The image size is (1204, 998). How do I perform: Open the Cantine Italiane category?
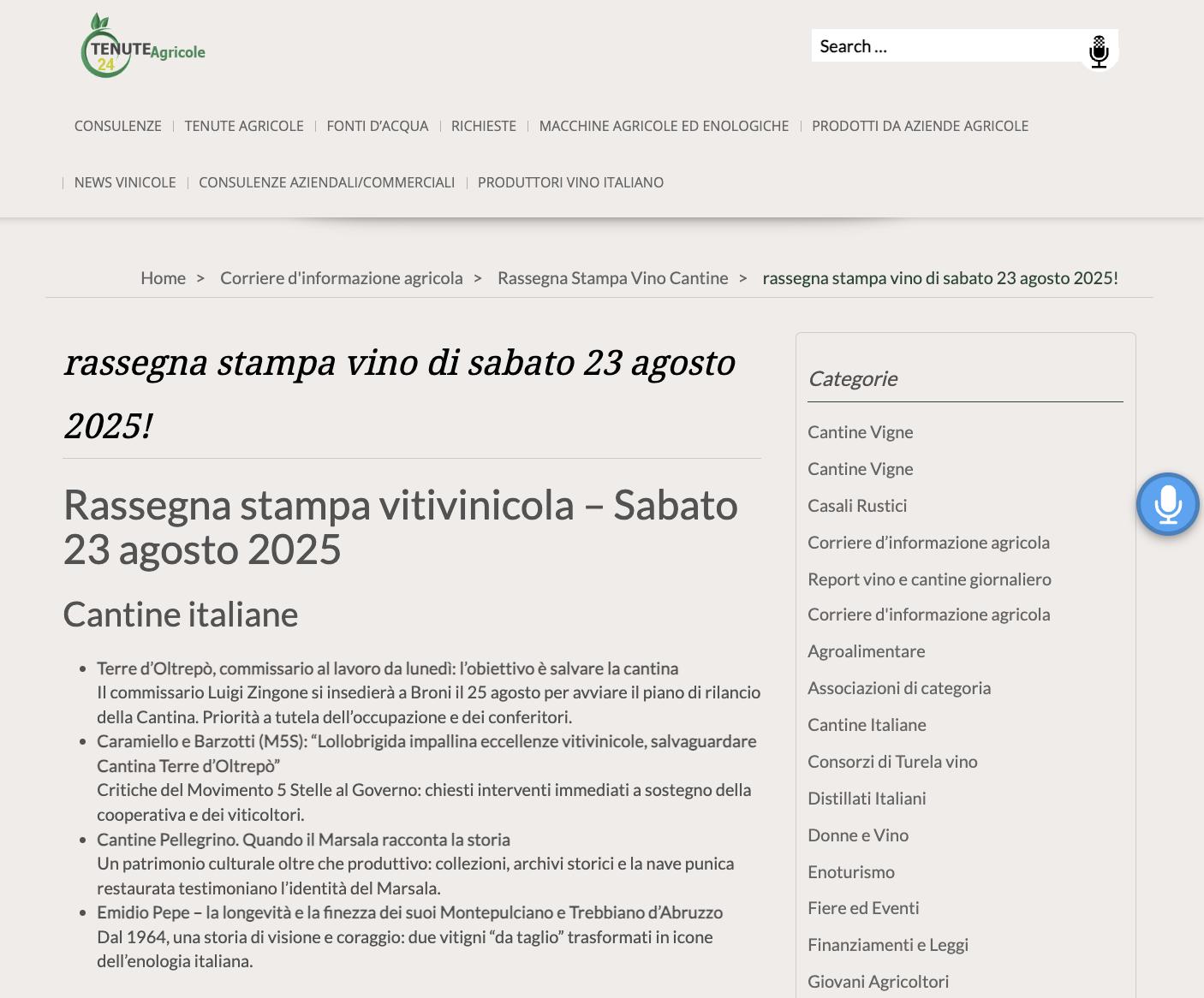[867, 725]
